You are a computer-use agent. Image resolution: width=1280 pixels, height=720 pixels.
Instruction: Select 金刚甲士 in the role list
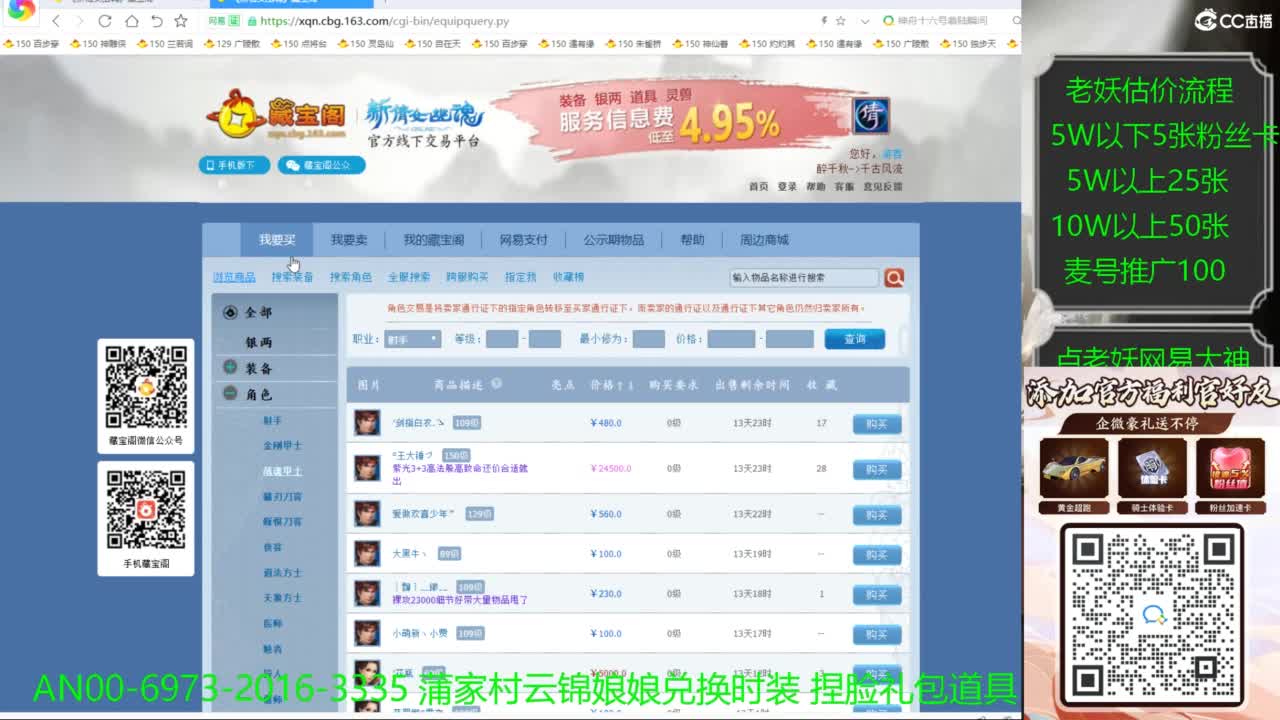[282, 446]
